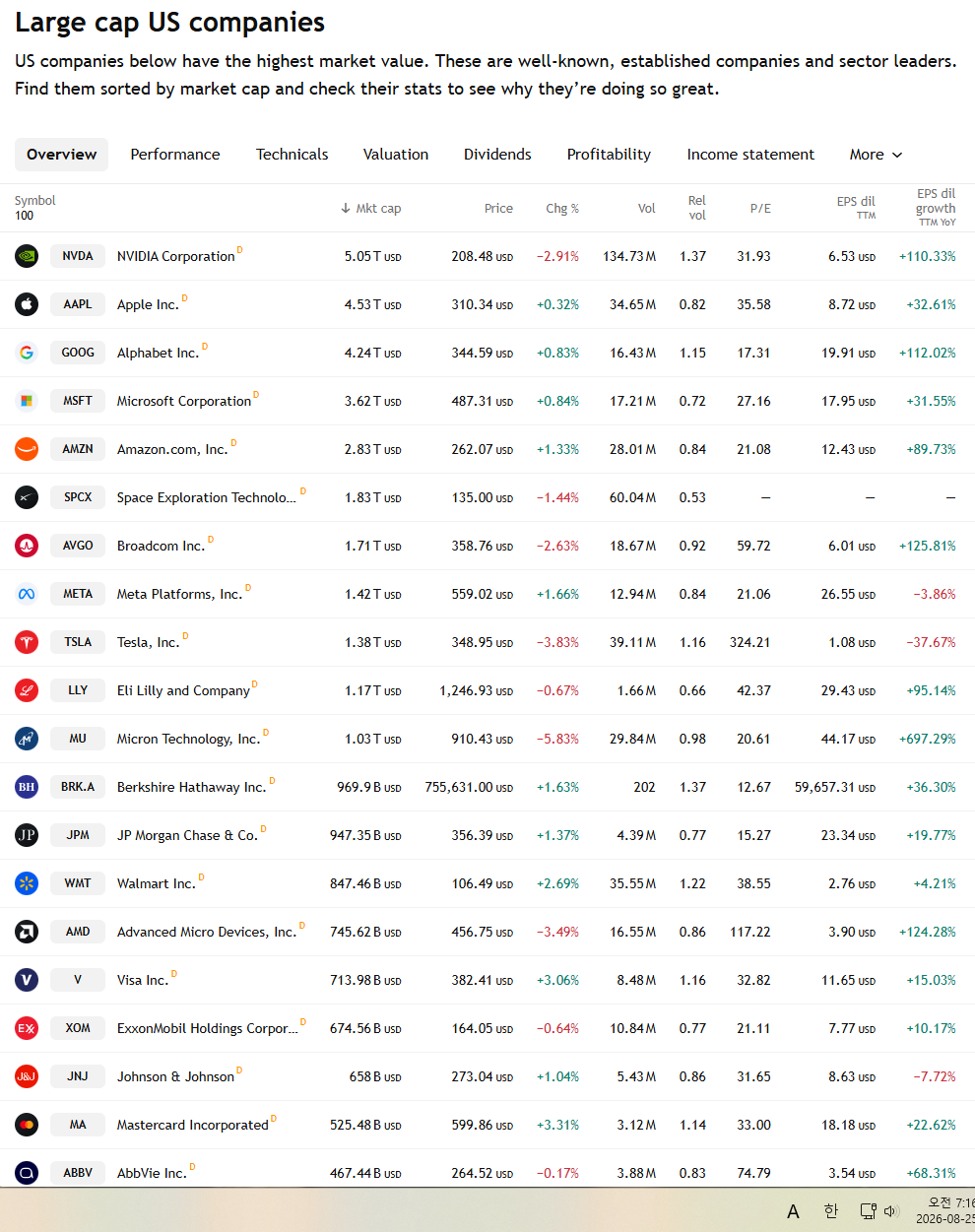The height and width of the screenshot is (1232, 975).
Task: Expand the More columns dropdown
Action: [876, 155]
